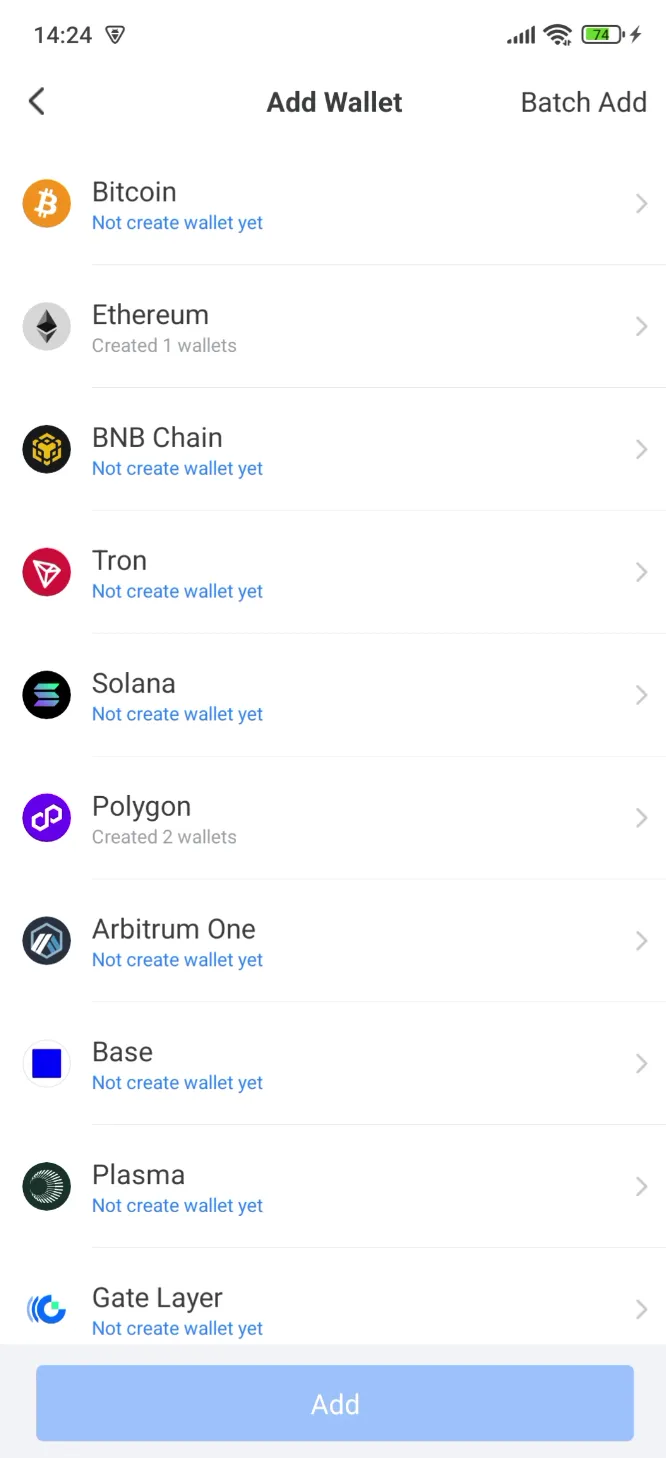666x1458 pixels.
Task: Select the Bitcoin network icon
Action: pyautogui.click(x=46, y=204)
